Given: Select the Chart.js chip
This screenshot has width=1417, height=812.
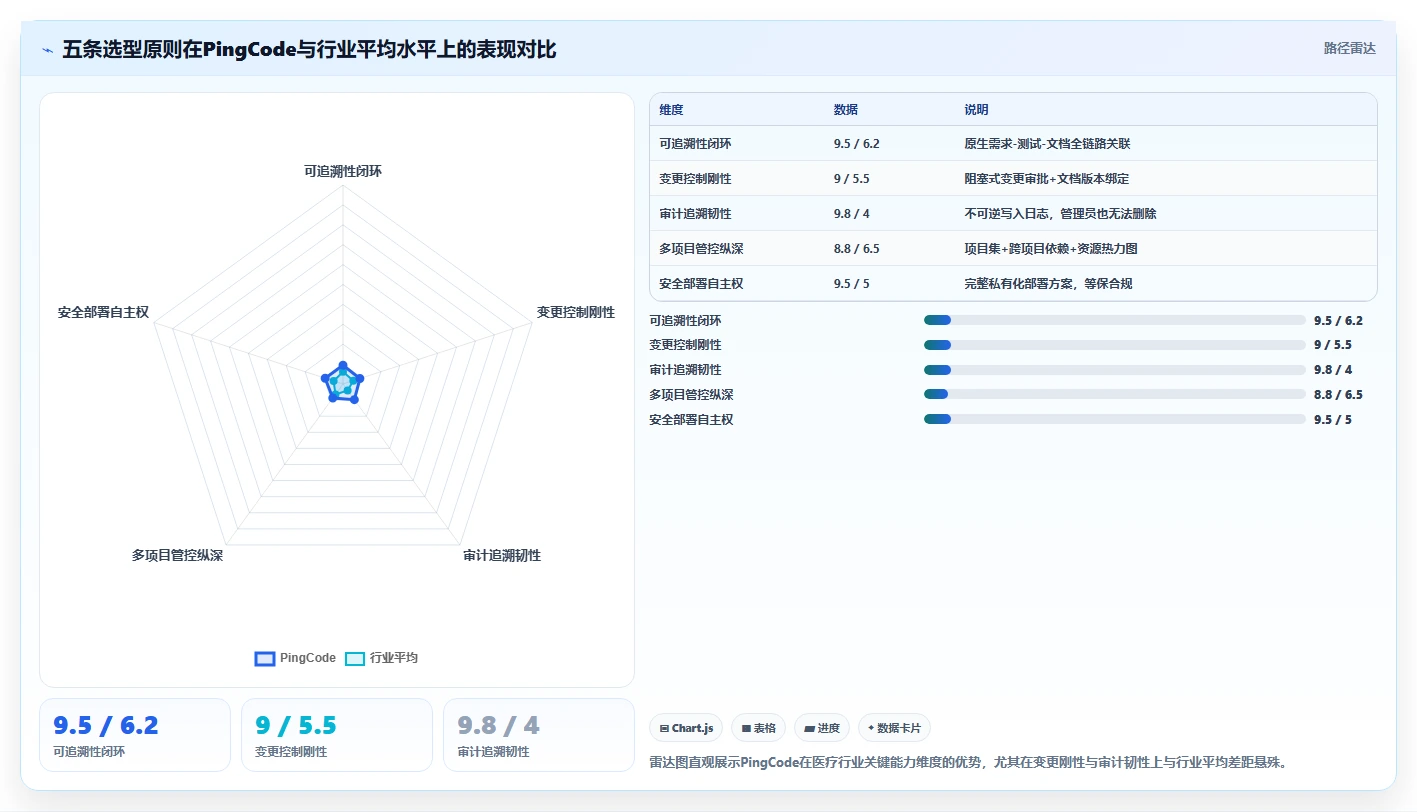Looking at the screenshot, I should pyautogui.click(x=686, y=728).
